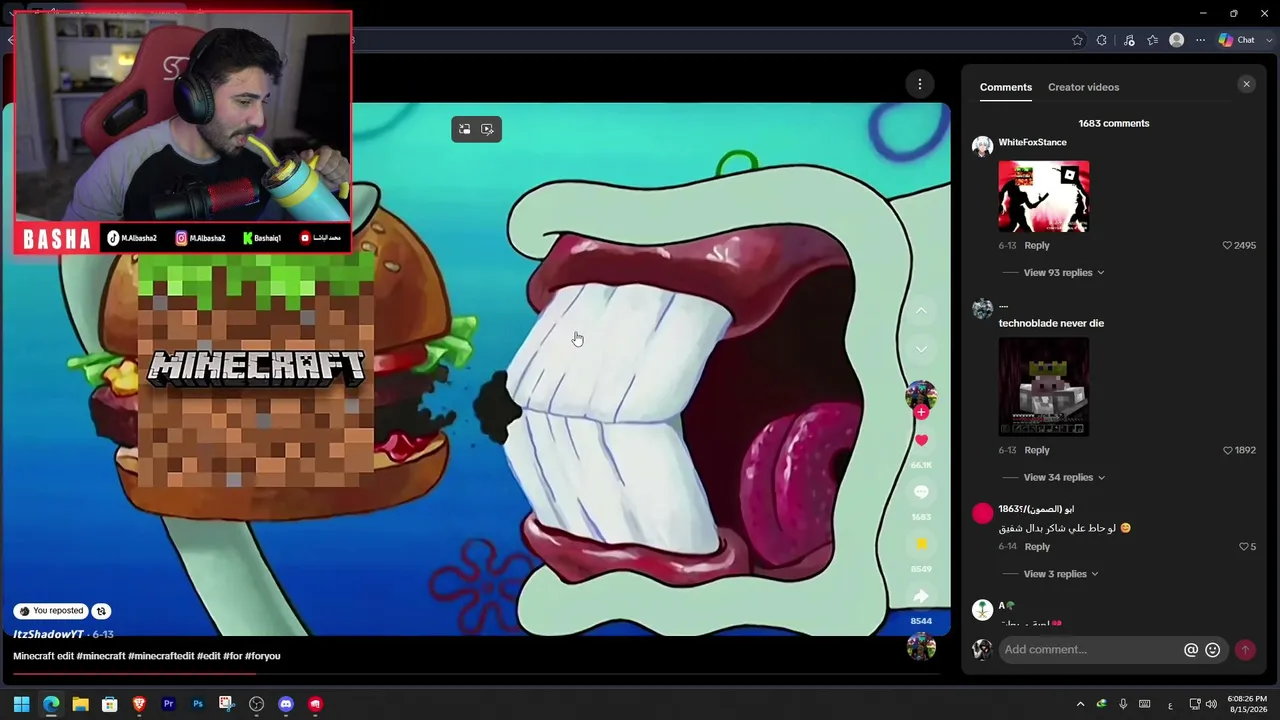The width and height of the screenshot is (1280, 720).
Task: Show hidden icons in the system tray
Action: pyautogui.click(x=1080, y=704)
